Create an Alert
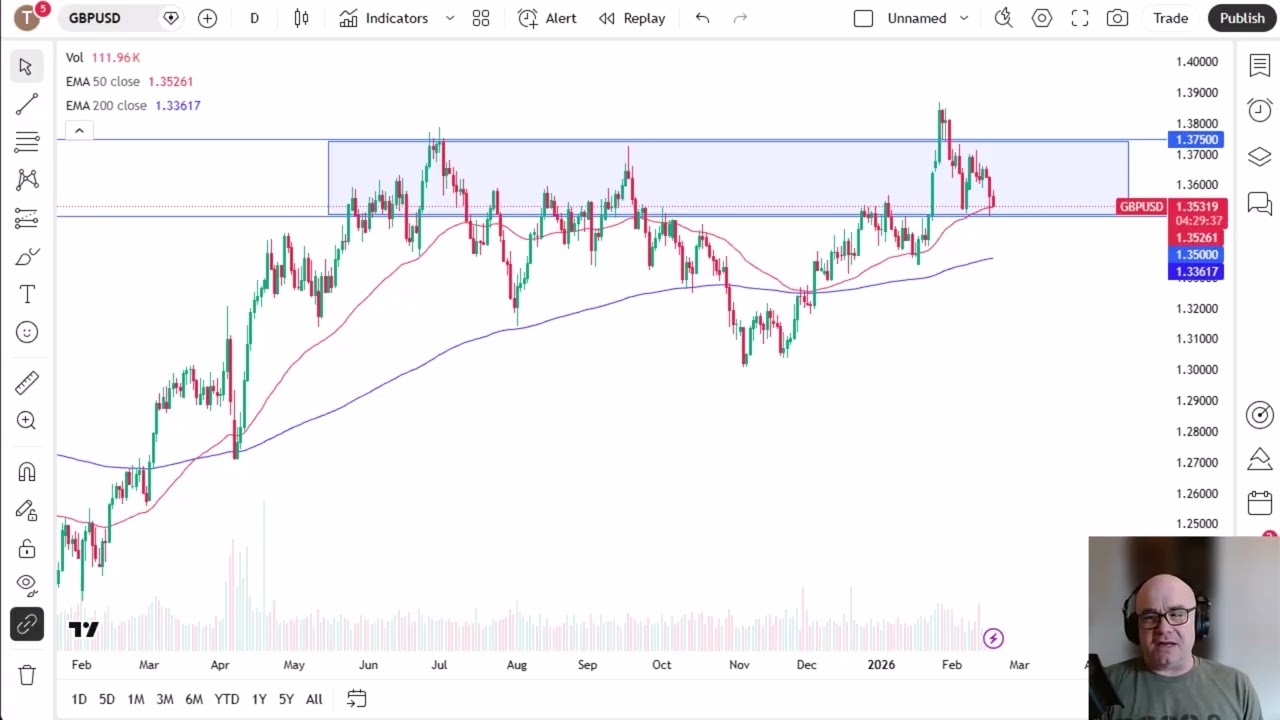The image size is (1280, 720). click(x=547, y=18)
